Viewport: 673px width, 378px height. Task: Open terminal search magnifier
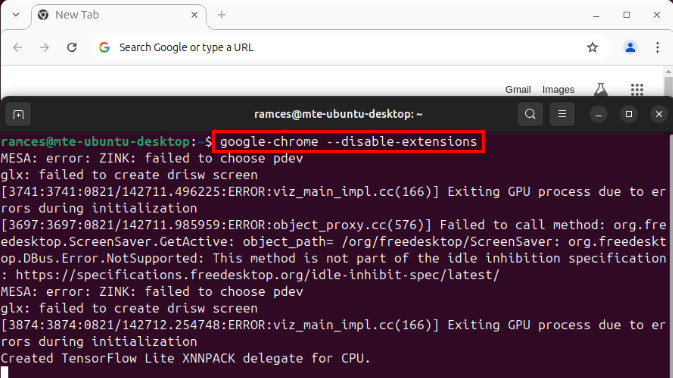[x=530, y=114]
